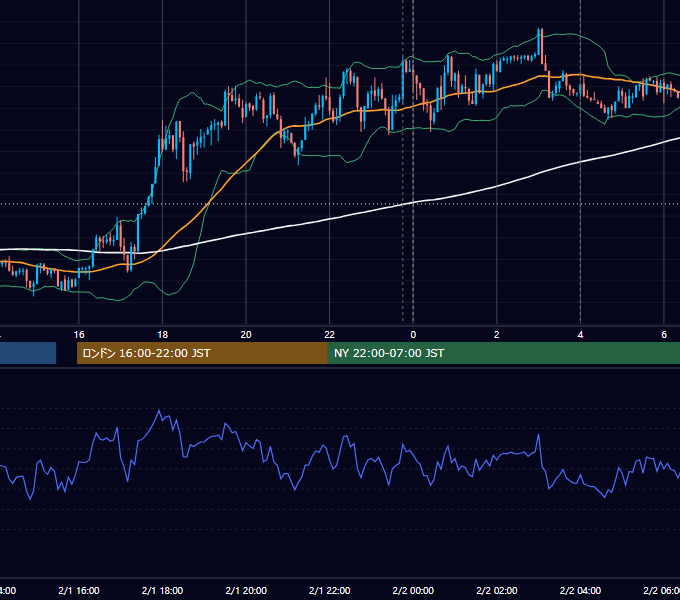680x600 pixels.
Task: Select the upper time axis label 2
Action: 497,335
